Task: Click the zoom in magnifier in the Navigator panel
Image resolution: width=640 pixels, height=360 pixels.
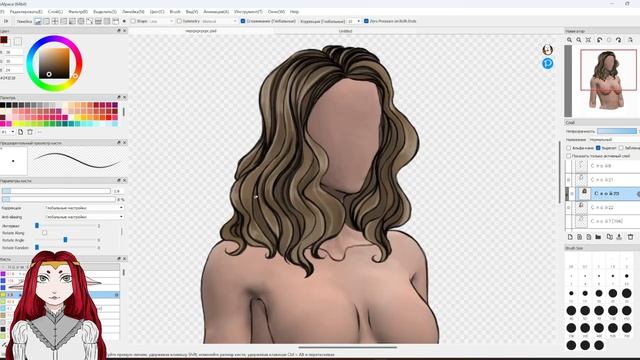Action: point(569,40)
